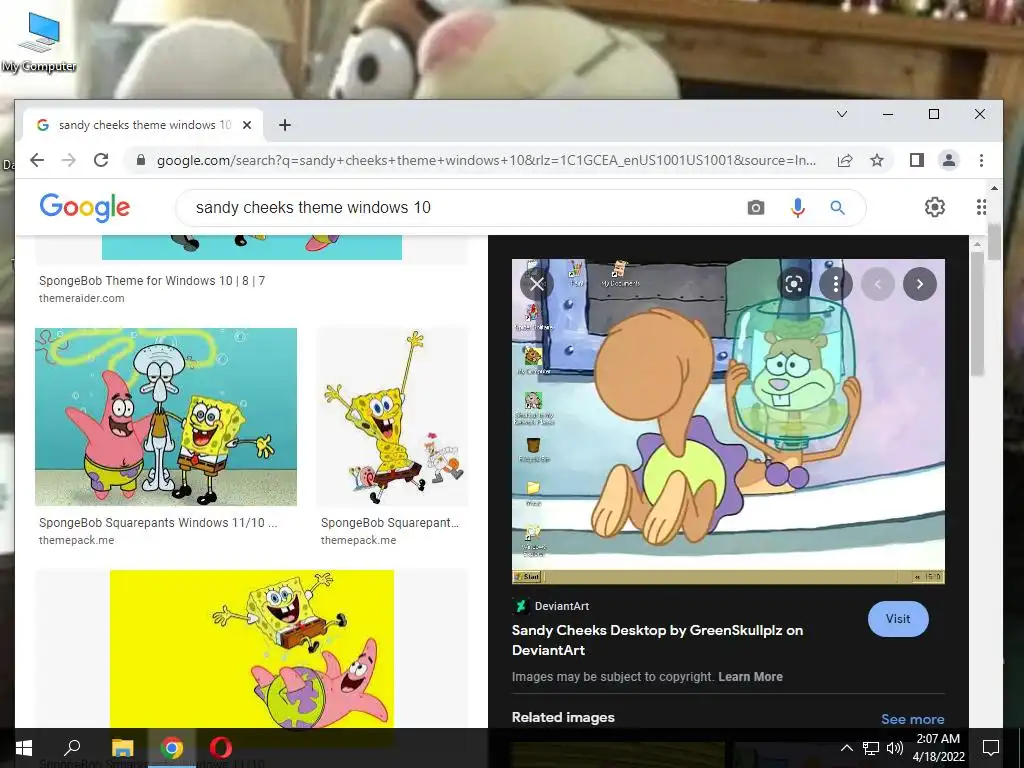
Task: Open Patrick, Squidward, SpongeBob image result
Action: [x=166, y=417]
